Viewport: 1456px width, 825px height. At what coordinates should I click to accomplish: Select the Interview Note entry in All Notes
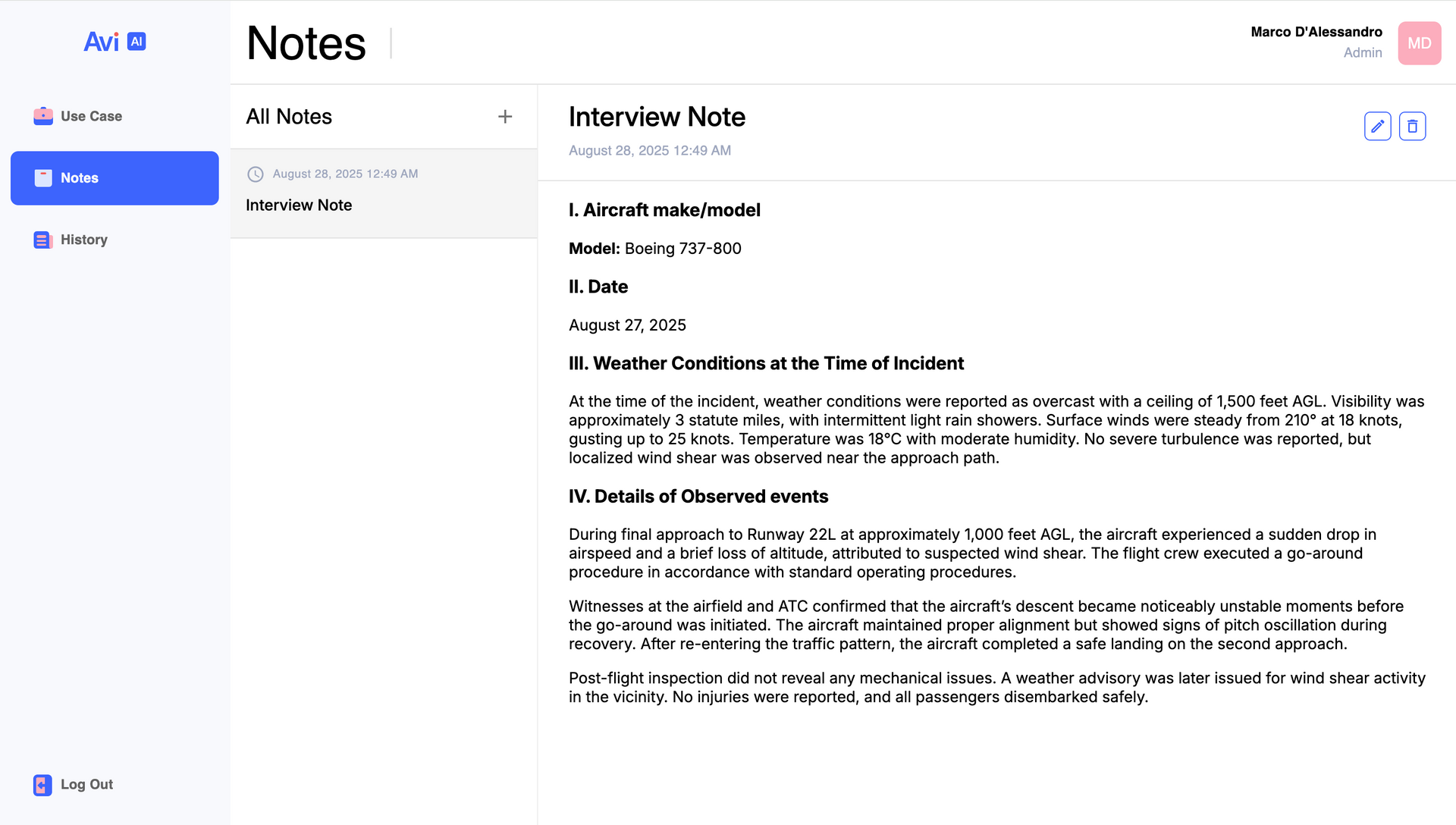(x=299, y=205)
